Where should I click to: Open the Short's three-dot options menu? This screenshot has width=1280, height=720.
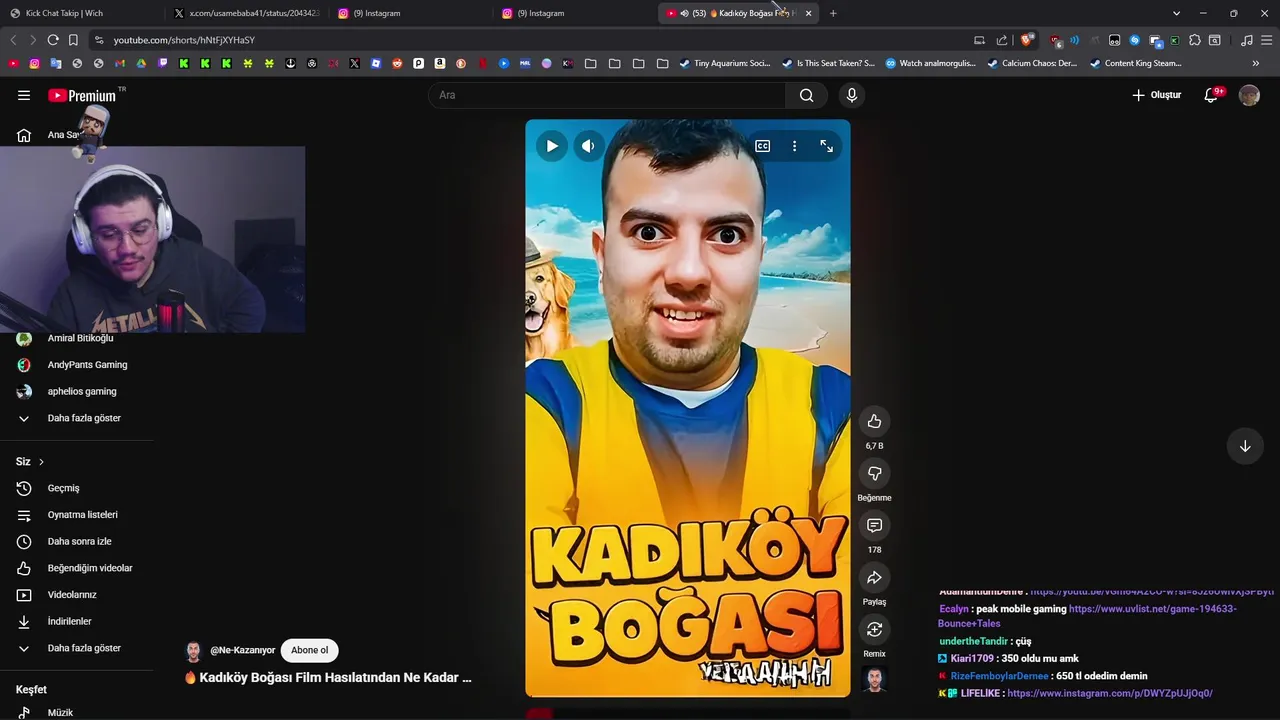794,146
